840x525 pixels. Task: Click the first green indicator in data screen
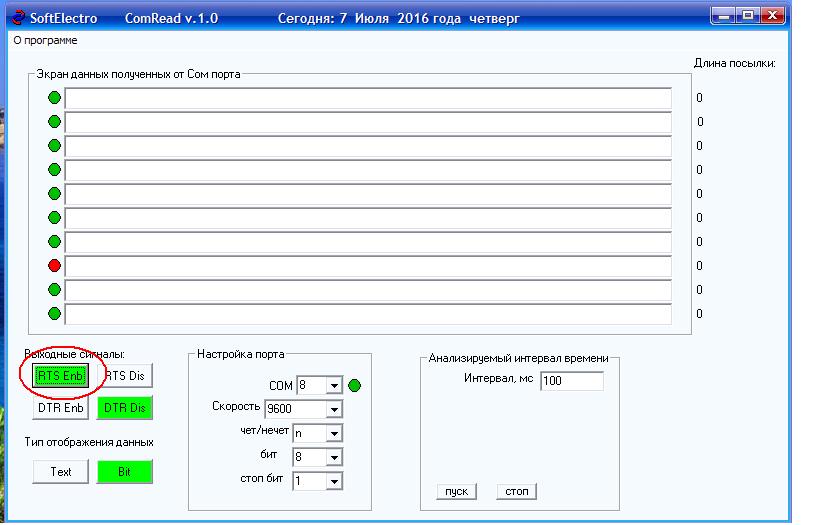click(x=54, y=98)
